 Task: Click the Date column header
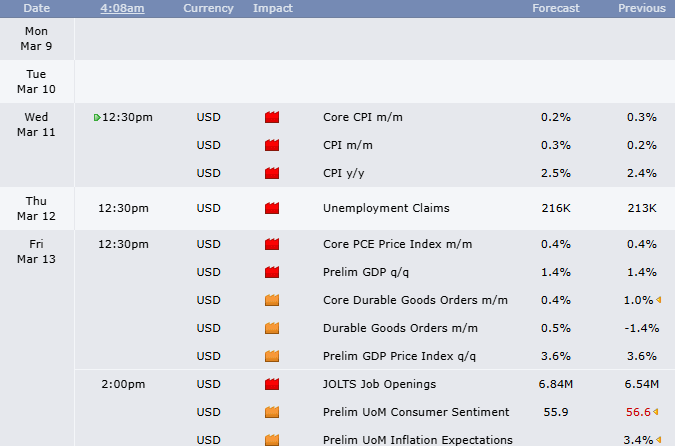pyautogui.click(x=37, y=8)
